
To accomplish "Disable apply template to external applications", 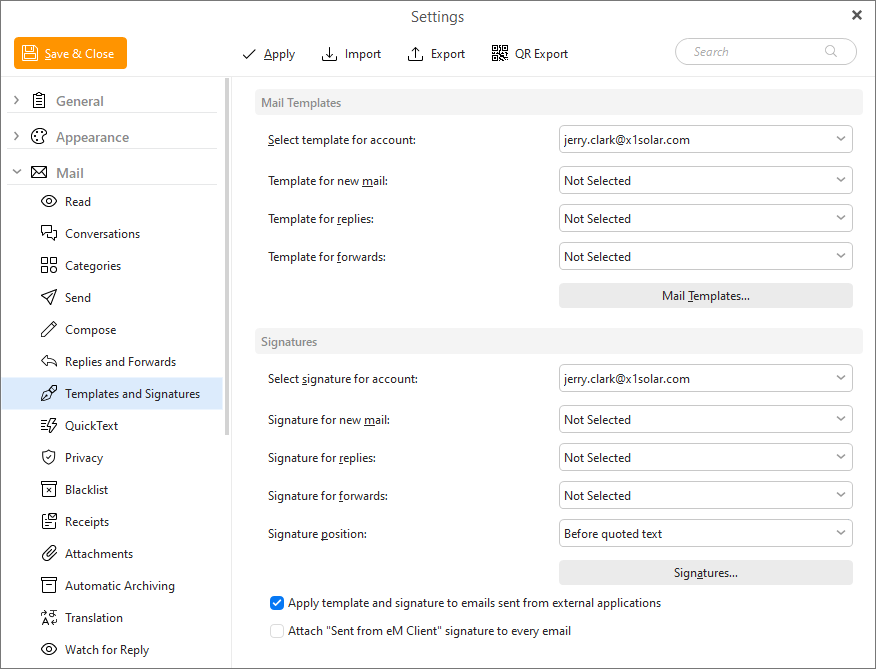I will [x=277, y=603].
